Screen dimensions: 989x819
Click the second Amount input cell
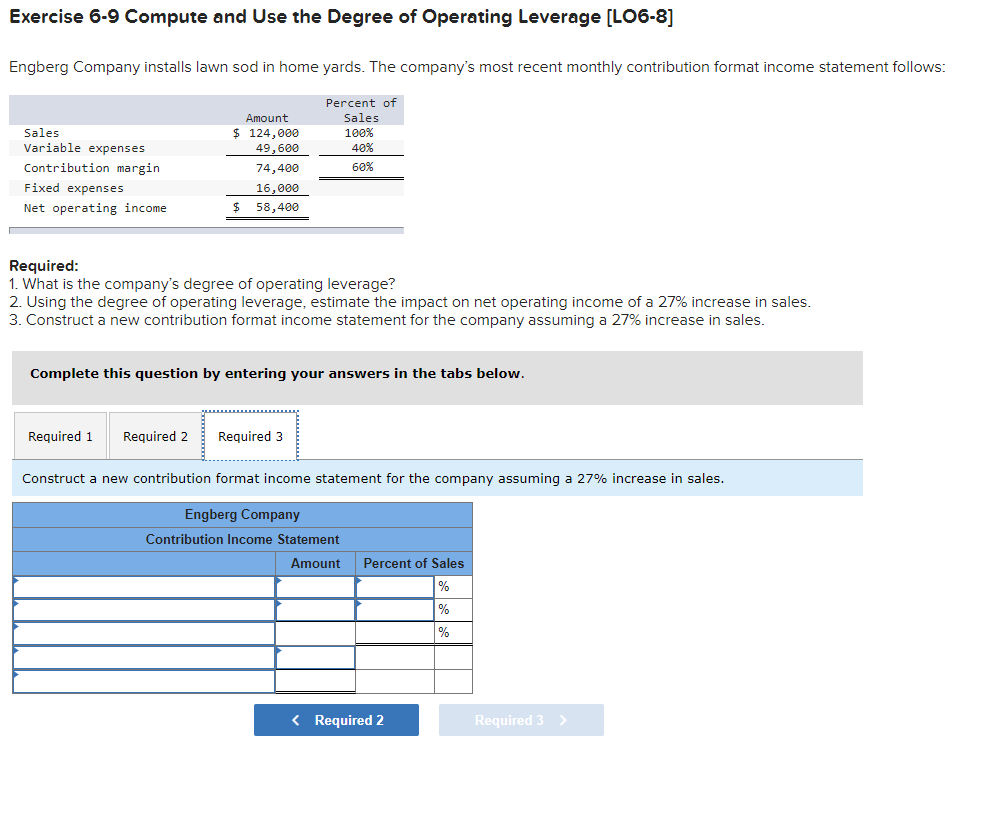tap(315, 609)
